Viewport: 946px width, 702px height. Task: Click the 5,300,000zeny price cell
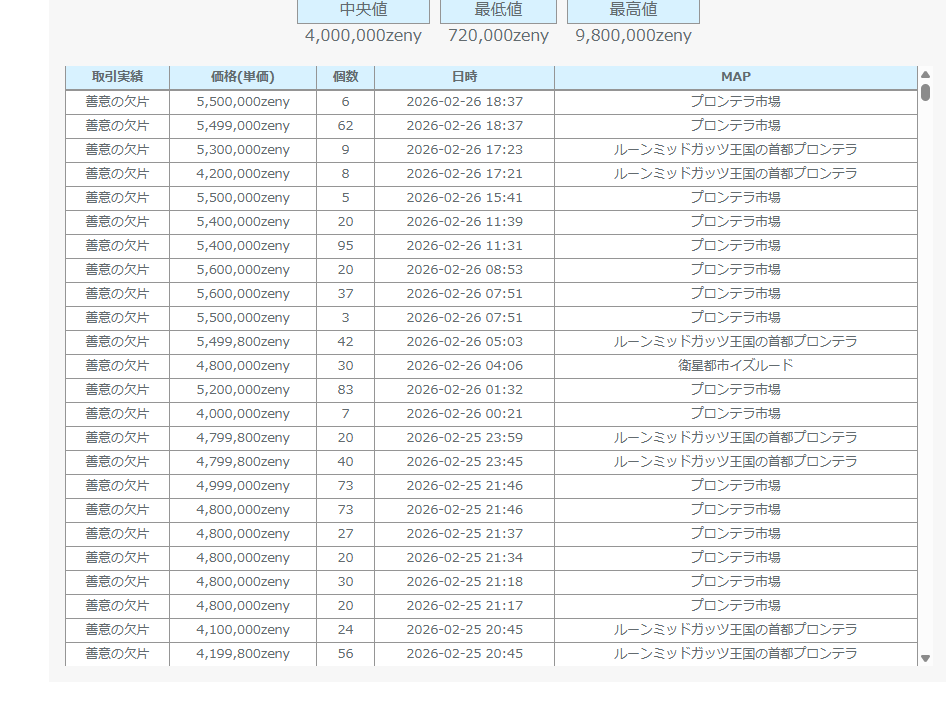243,149
